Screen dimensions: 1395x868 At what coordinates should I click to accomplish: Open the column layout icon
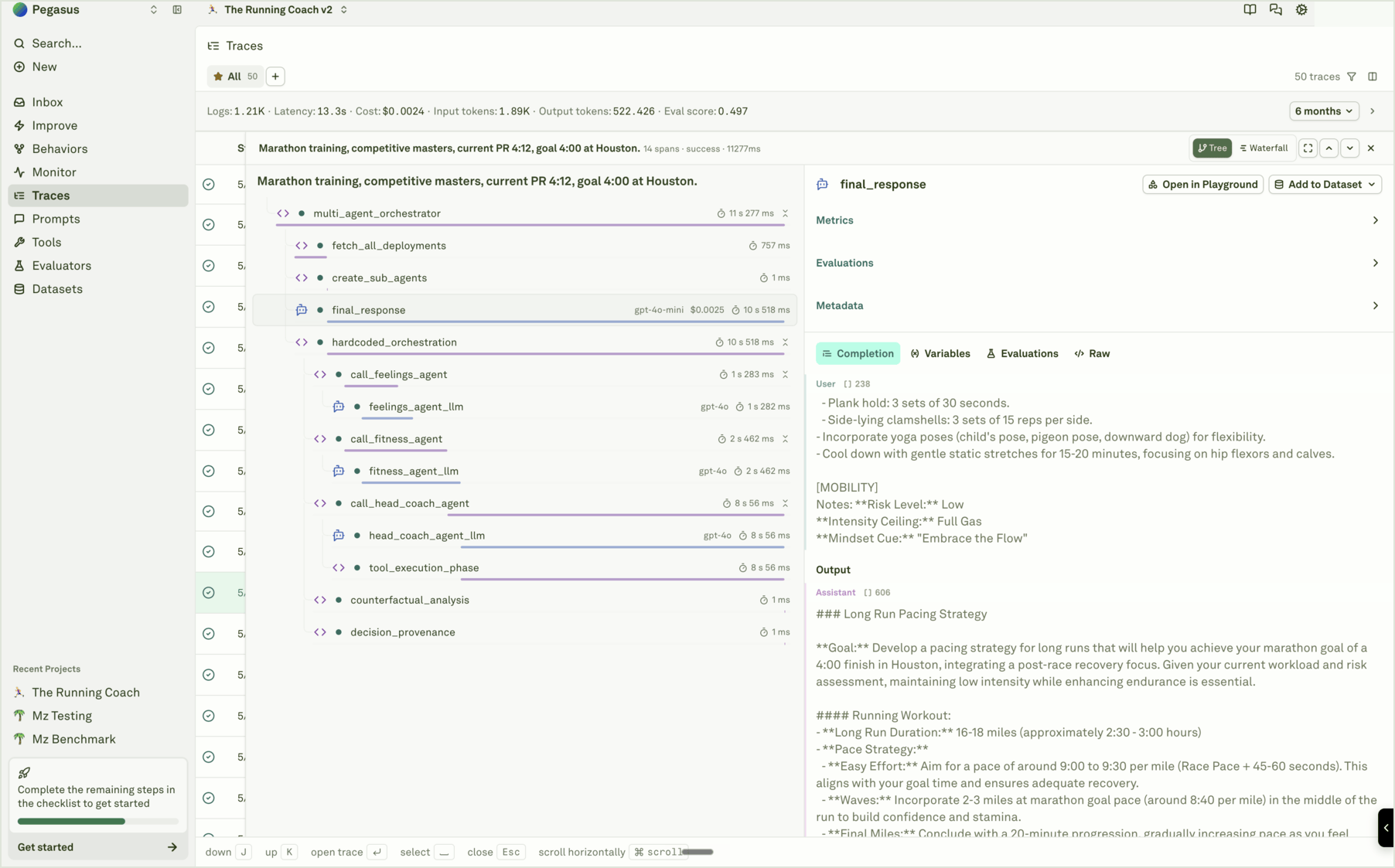1373,77
